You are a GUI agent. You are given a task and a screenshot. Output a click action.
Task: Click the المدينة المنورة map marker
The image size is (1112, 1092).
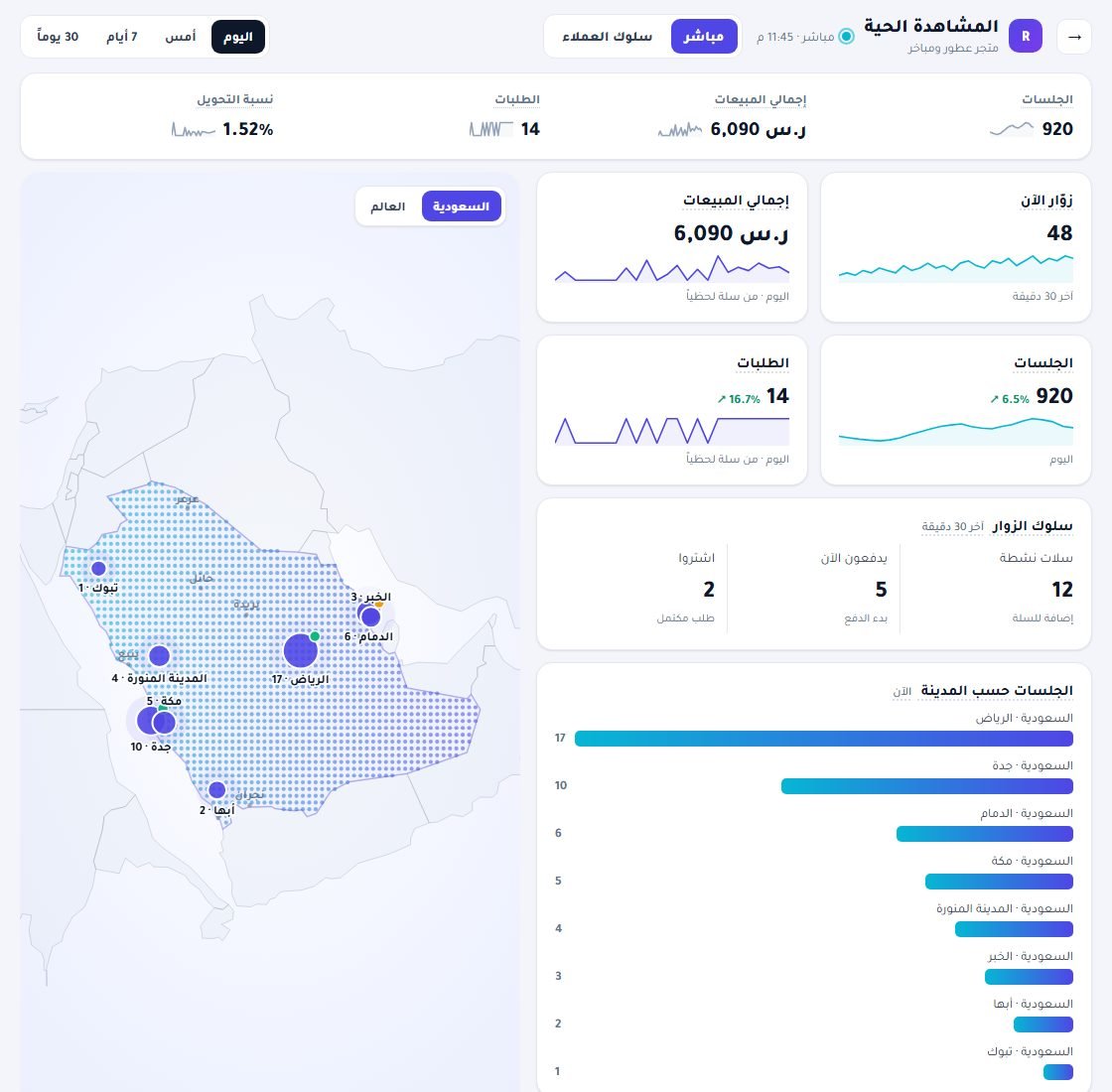pos(160,655)
